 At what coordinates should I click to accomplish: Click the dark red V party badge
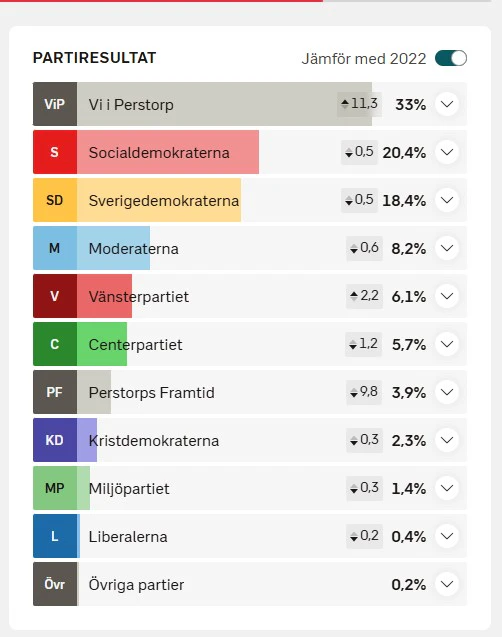55,296
